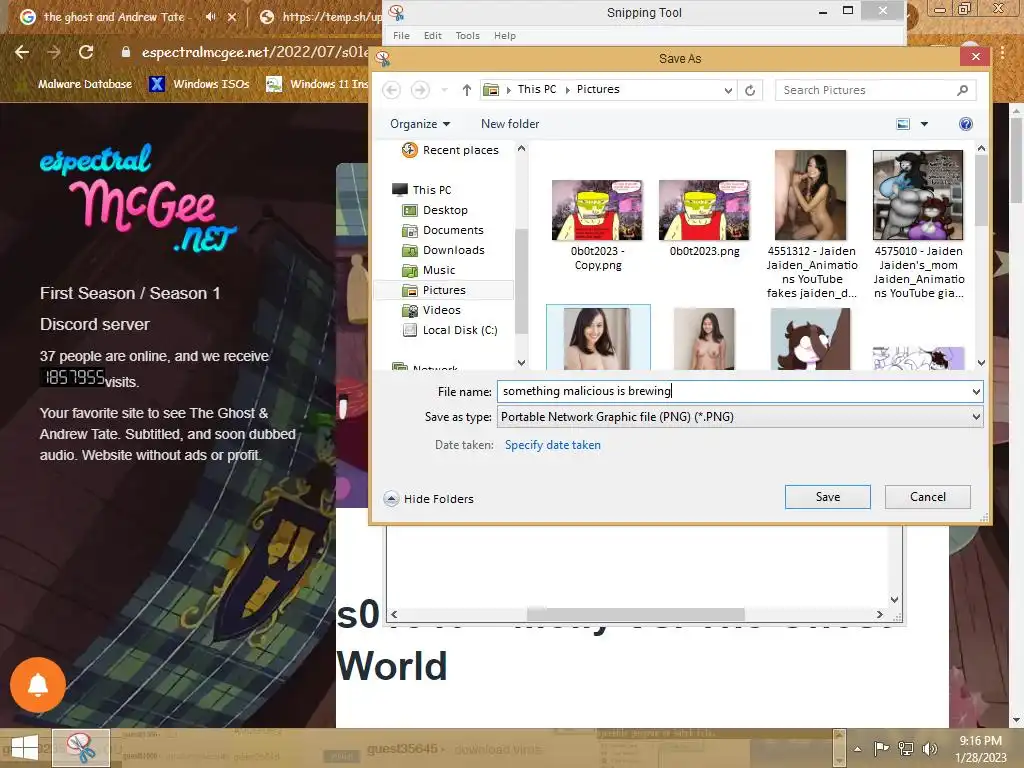1024x768 pixels.
Task: Reload the espectralmcgee.net page
Action: (x=86, y=52)
